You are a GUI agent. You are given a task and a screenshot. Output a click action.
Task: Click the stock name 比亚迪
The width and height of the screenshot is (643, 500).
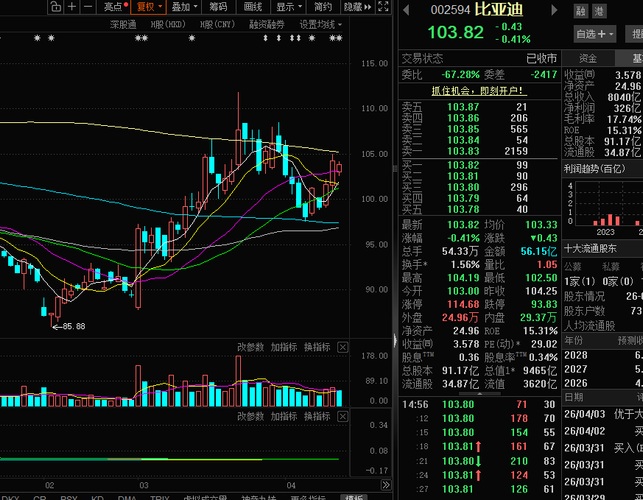(499, 9)
